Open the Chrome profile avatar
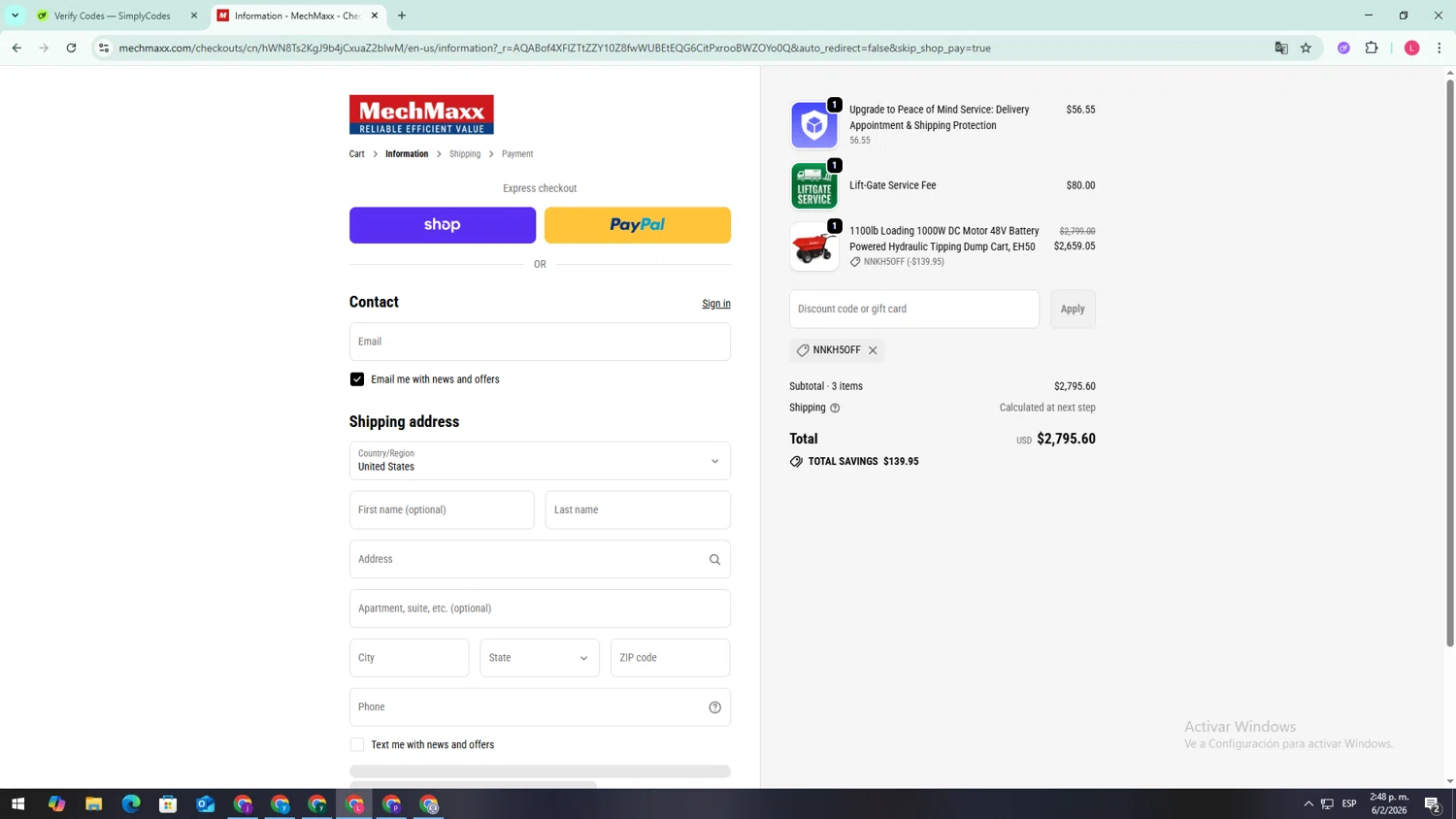 click(x=1412, y=48)
